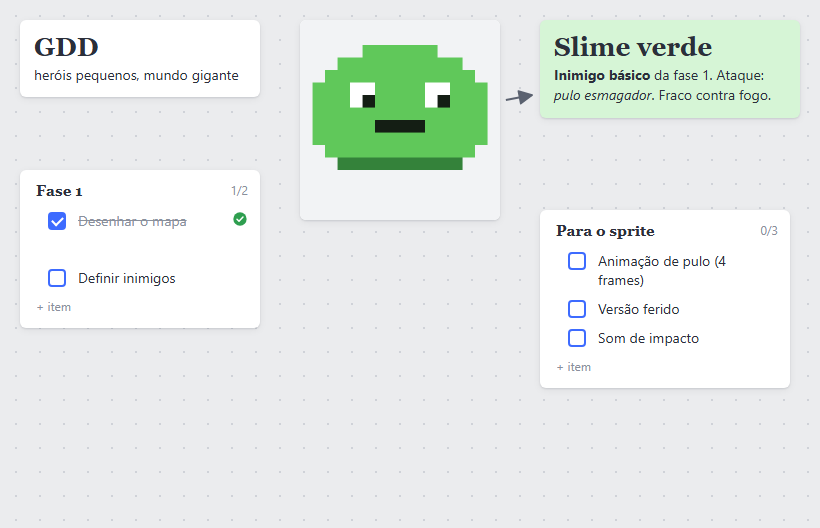Click the italic pulo esmagador text
The height and width of the screenshot is (528, 820).
tap(603, 96)
